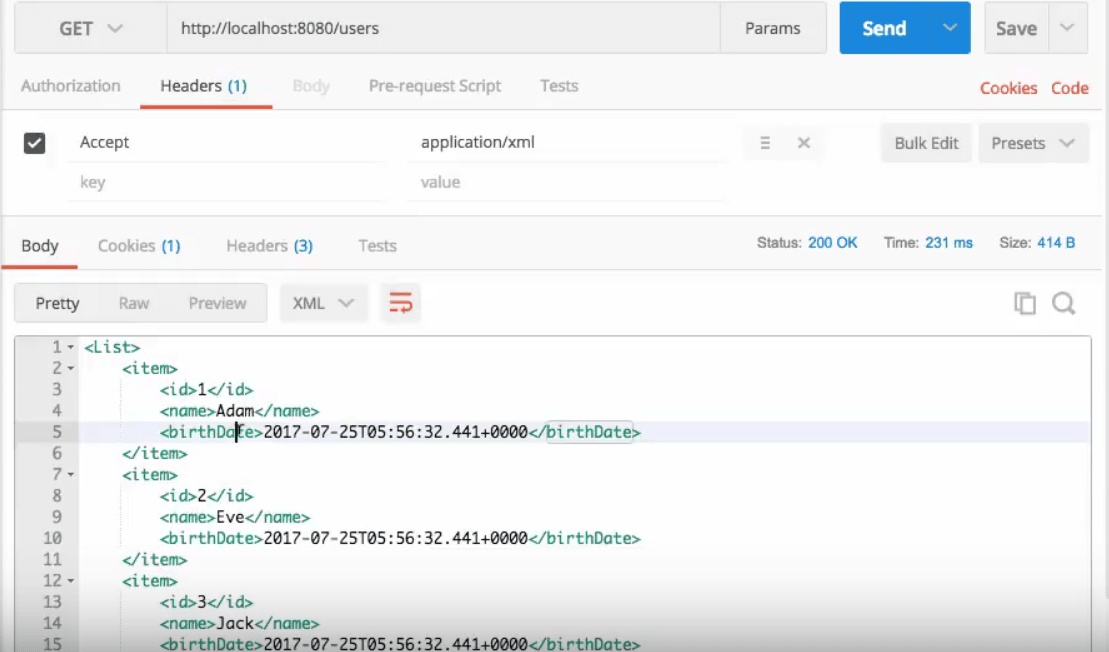Click the <id>1</id> line

click(x=206, y=390)
